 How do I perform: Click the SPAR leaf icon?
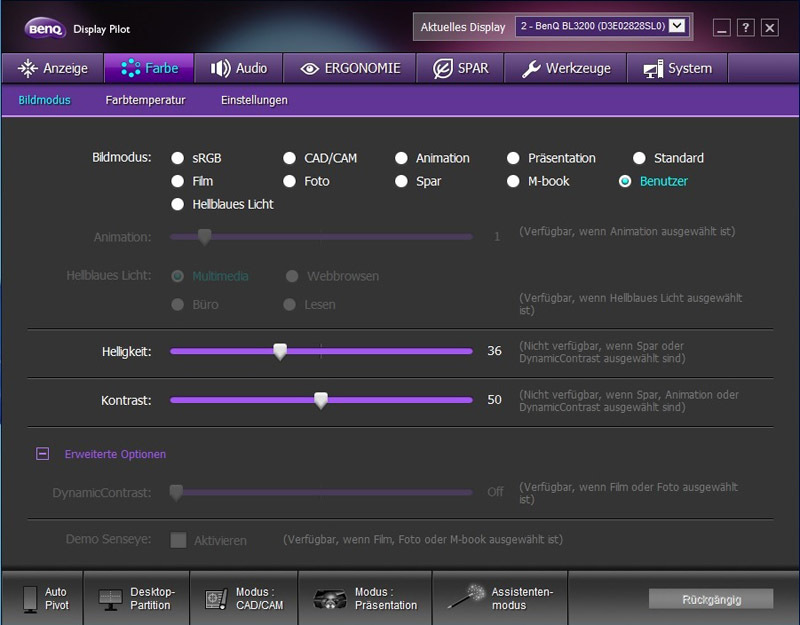(x=442, y=68)
